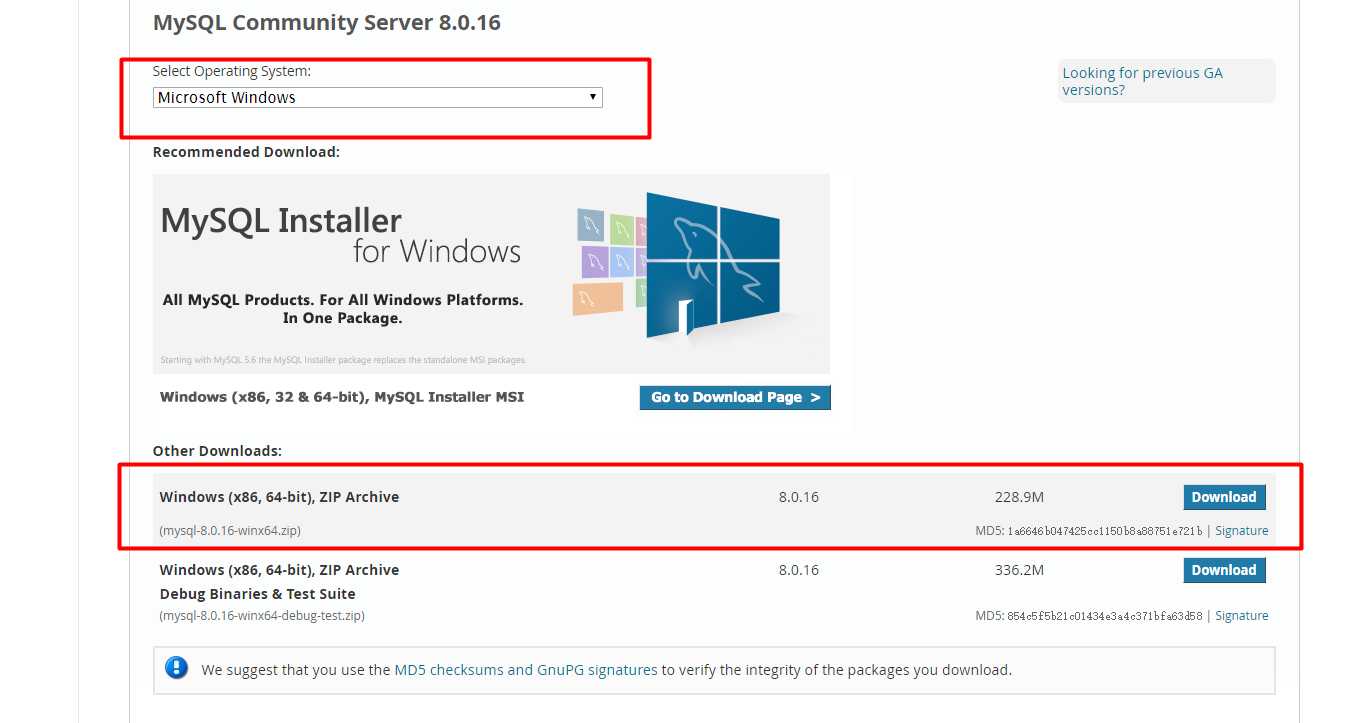
Task: Click the MySQL Community Server 8.0.16 heading
Action: (327, 21)
